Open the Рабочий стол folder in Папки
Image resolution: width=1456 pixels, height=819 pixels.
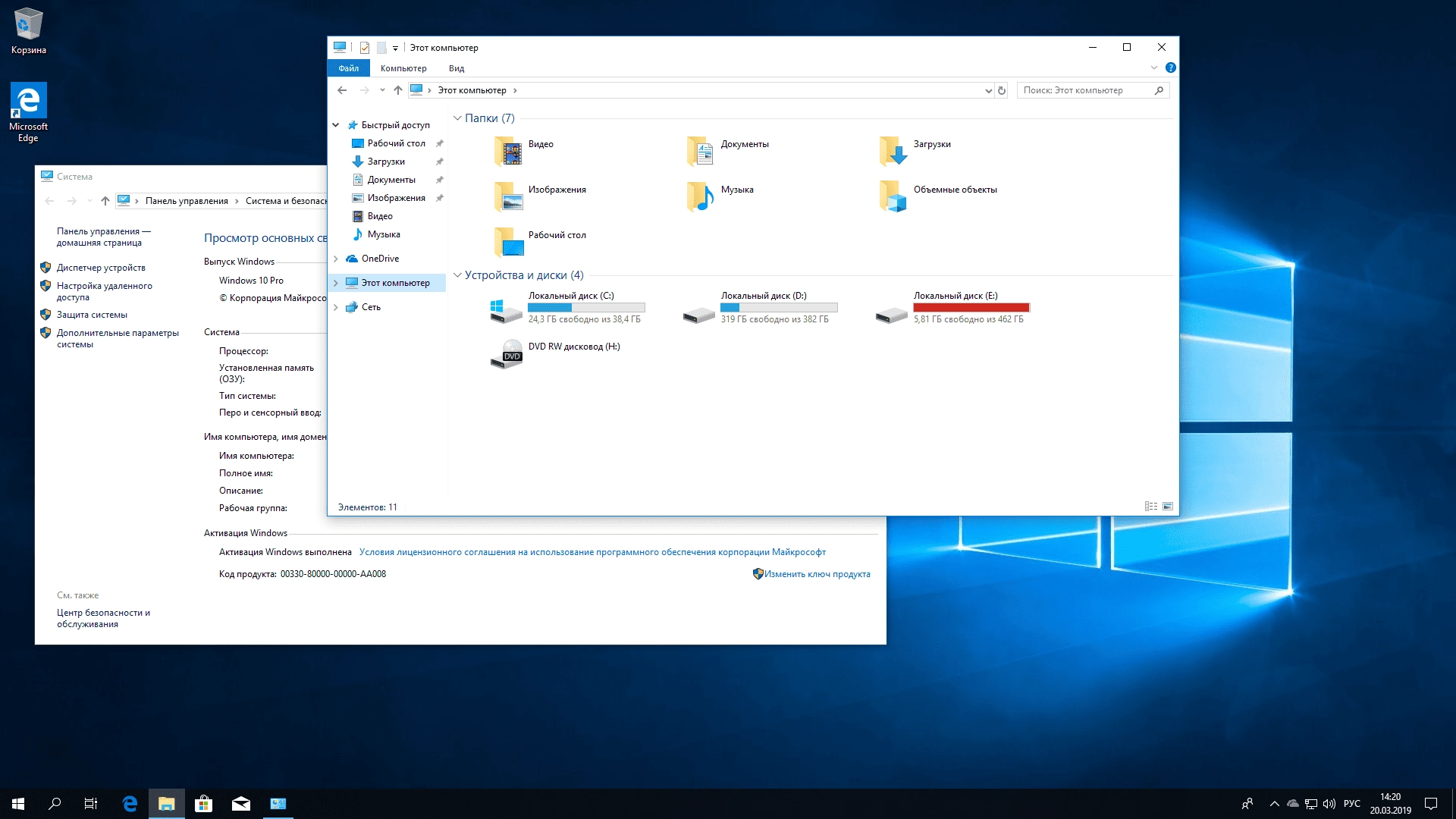pos(539,241)
